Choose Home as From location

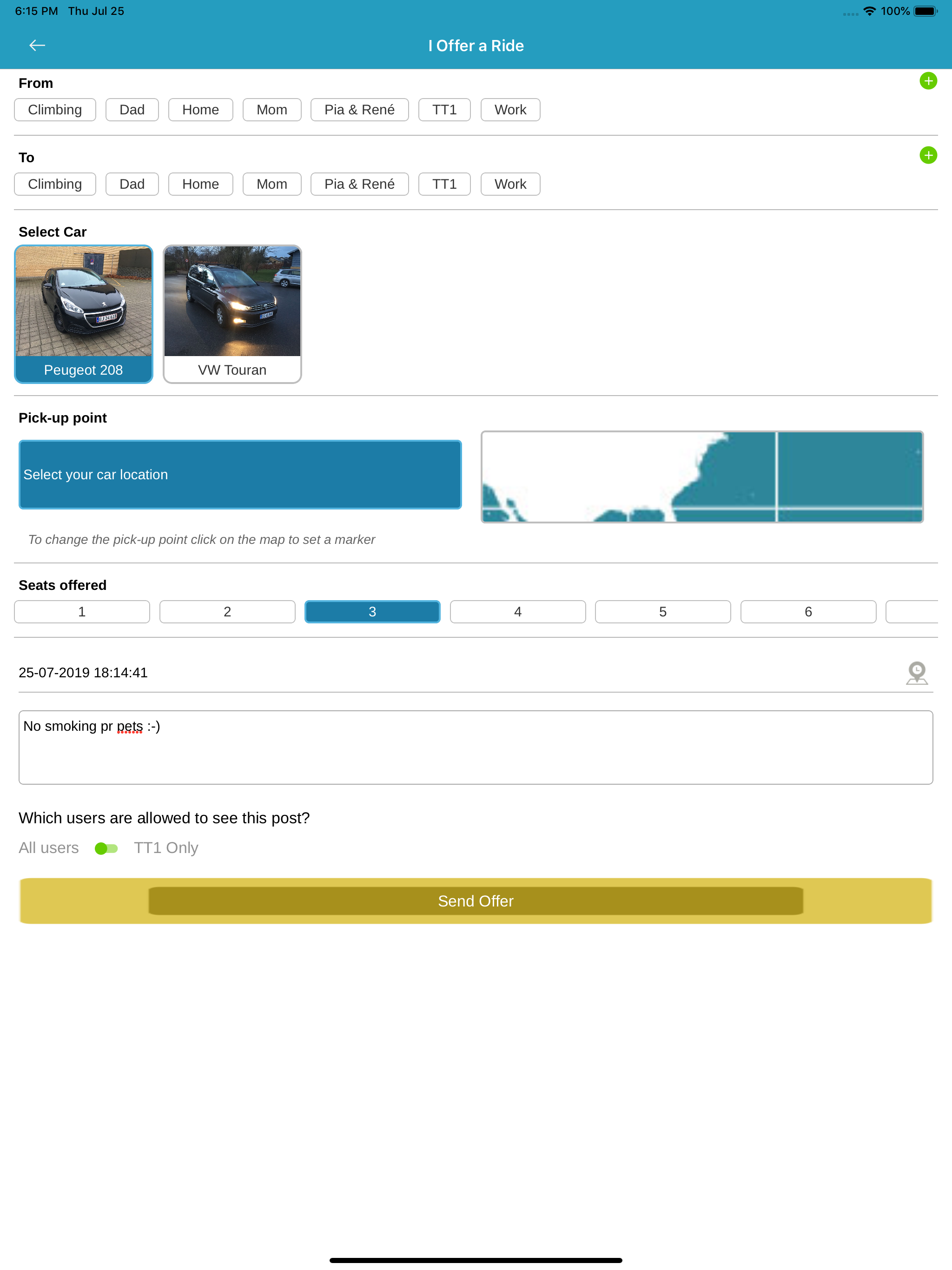pyautogui.click(x=200, y=110)
